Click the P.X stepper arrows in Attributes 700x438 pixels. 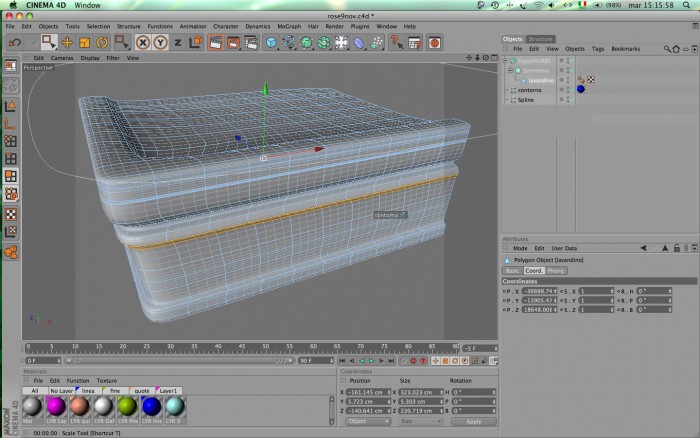(555, 291)
